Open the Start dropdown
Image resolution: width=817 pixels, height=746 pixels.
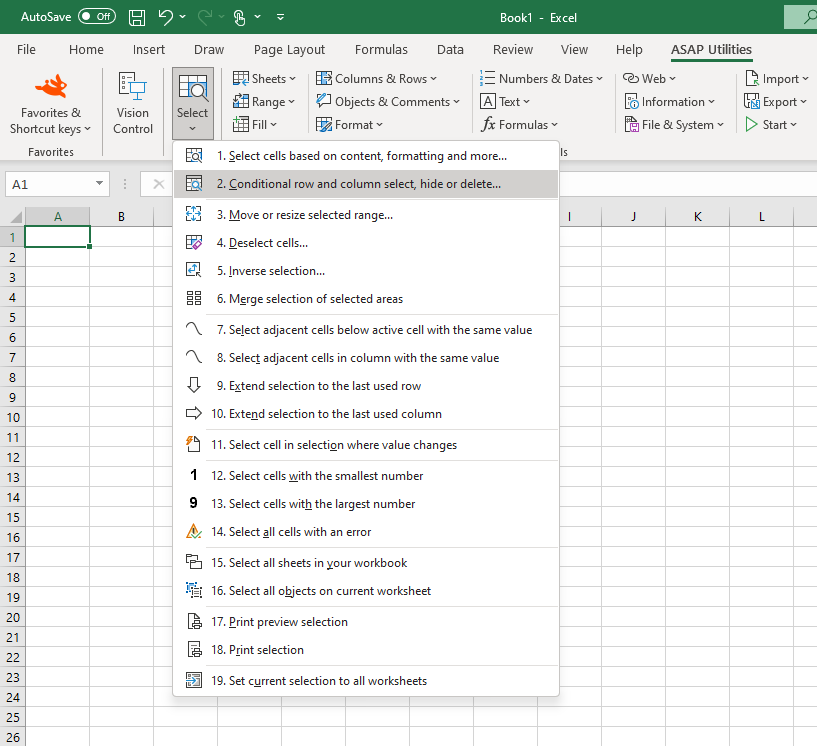click(x=771, y=125)
